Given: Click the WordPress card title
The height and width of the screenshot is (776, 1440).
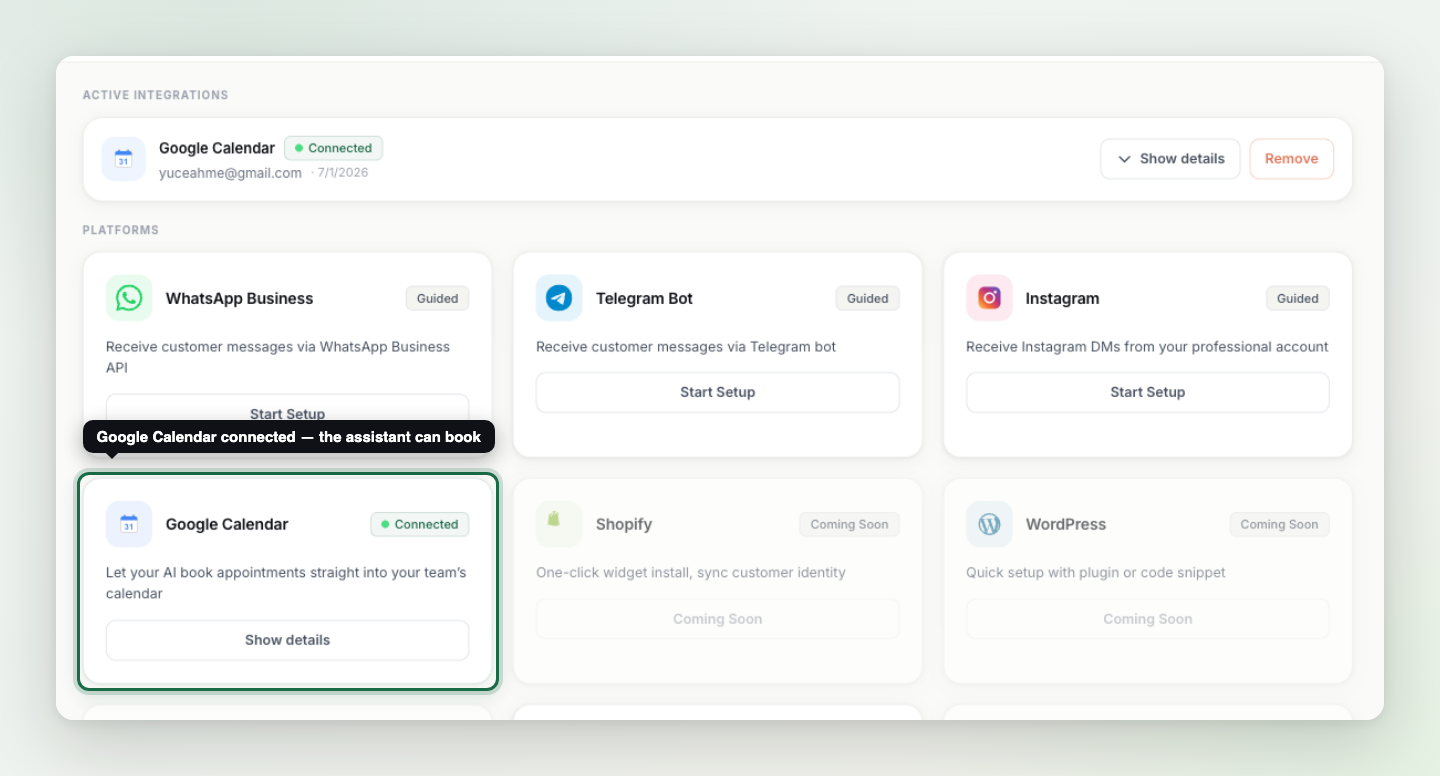Looking at the screenshot, I should click(1066, 524).
